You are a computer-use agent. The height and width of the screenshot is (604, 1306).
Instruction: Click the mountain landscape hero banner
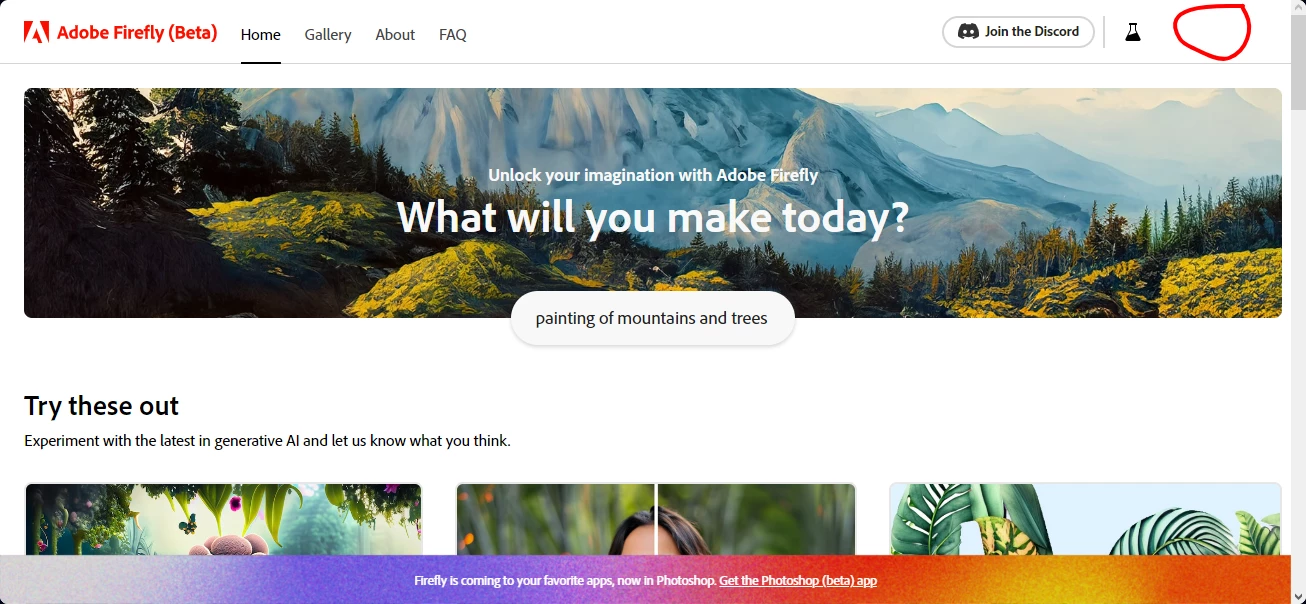652,203
